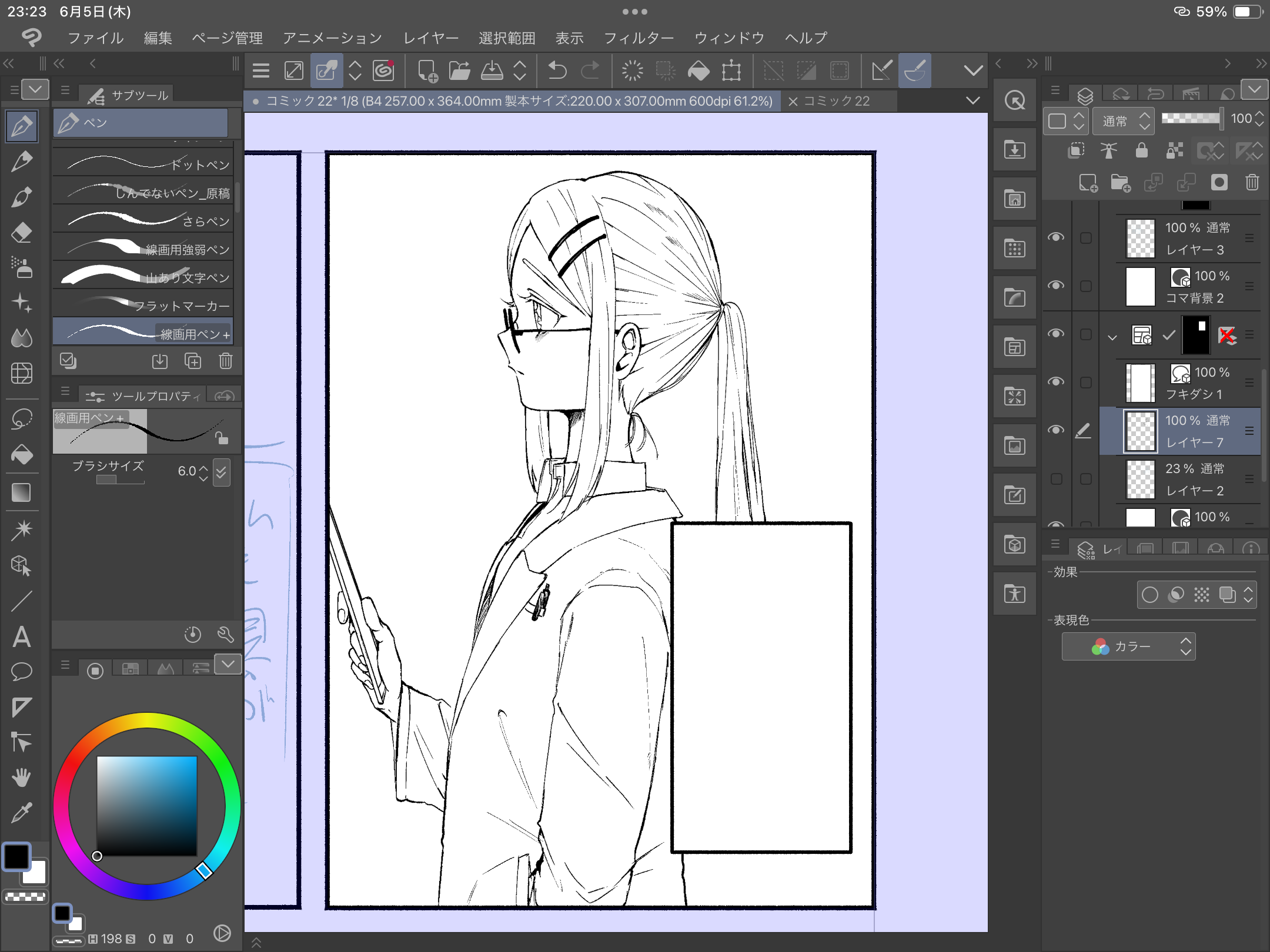This screenshot has width=1270, height=952.
Task: Tick the second checkbox for コマ背景 2
Action: [1086, 286]
